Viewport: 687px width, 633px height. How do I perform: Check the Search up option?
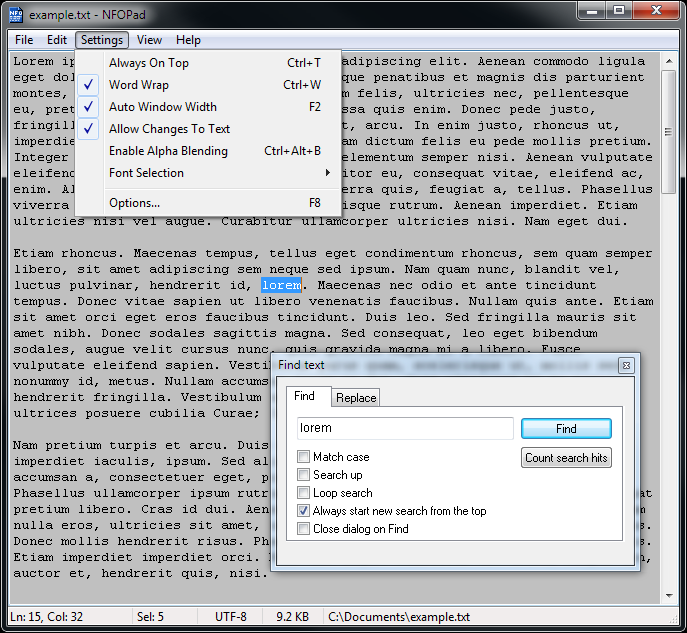tap(304, 475)
